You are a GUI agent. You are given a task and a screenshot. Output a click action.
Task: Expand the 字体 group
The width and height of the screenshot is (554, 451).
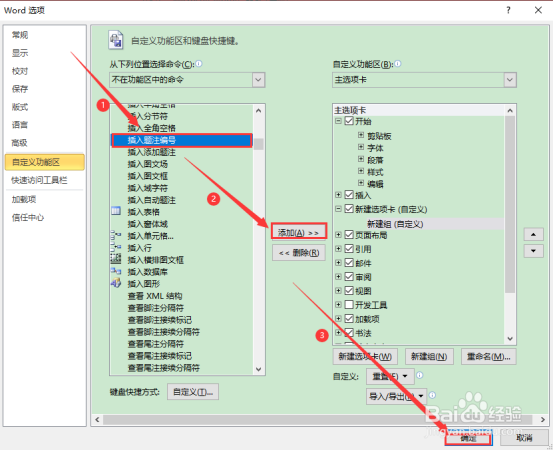[x=361, y=147]
